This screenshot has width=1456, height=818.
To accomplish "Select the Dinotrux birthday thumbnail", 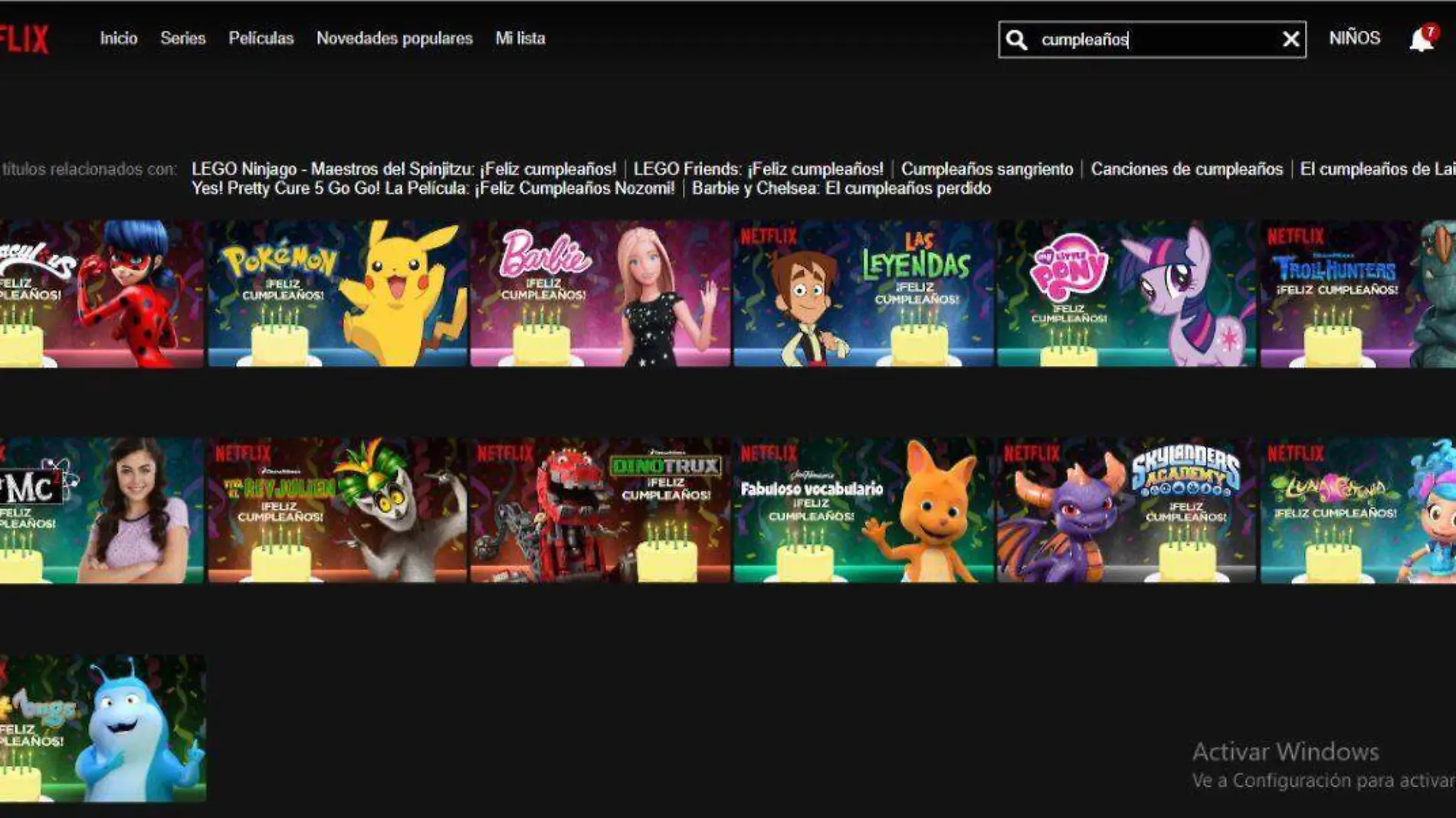I will point(601,510).
